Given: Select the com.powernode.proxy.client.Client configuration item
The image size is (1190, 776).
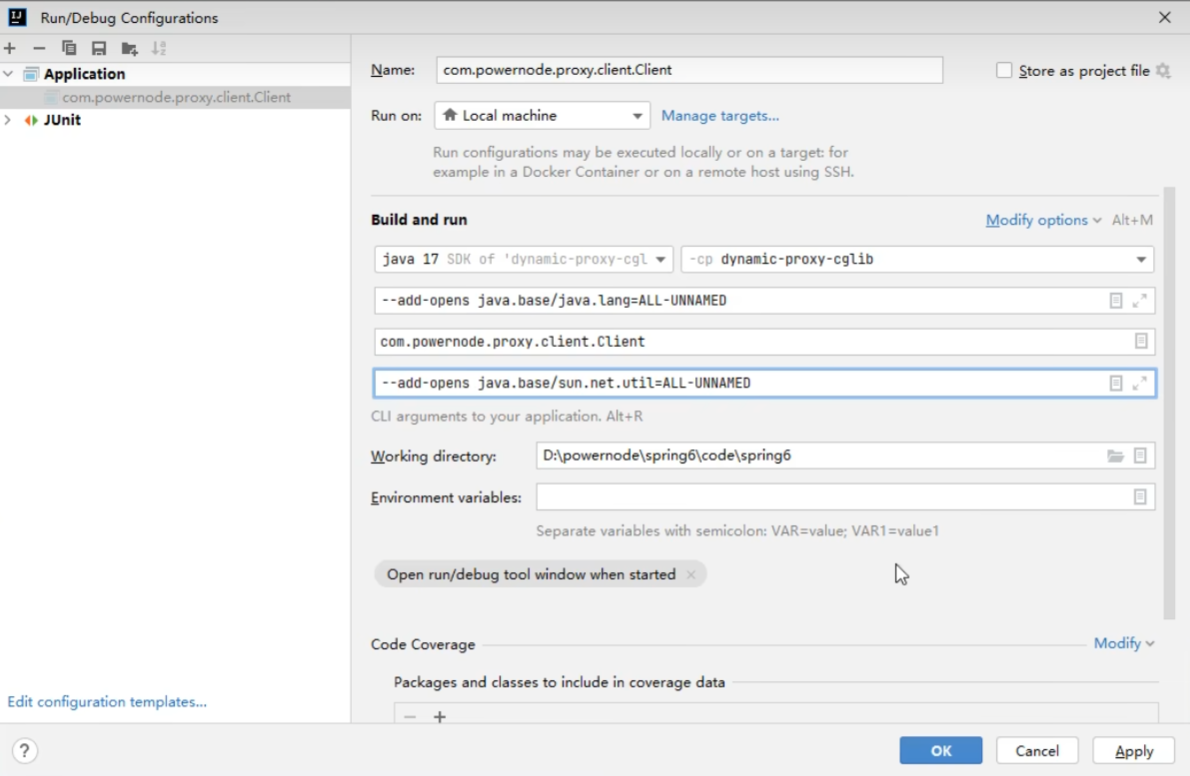Looking at the screenshot, I should [176, 97].
